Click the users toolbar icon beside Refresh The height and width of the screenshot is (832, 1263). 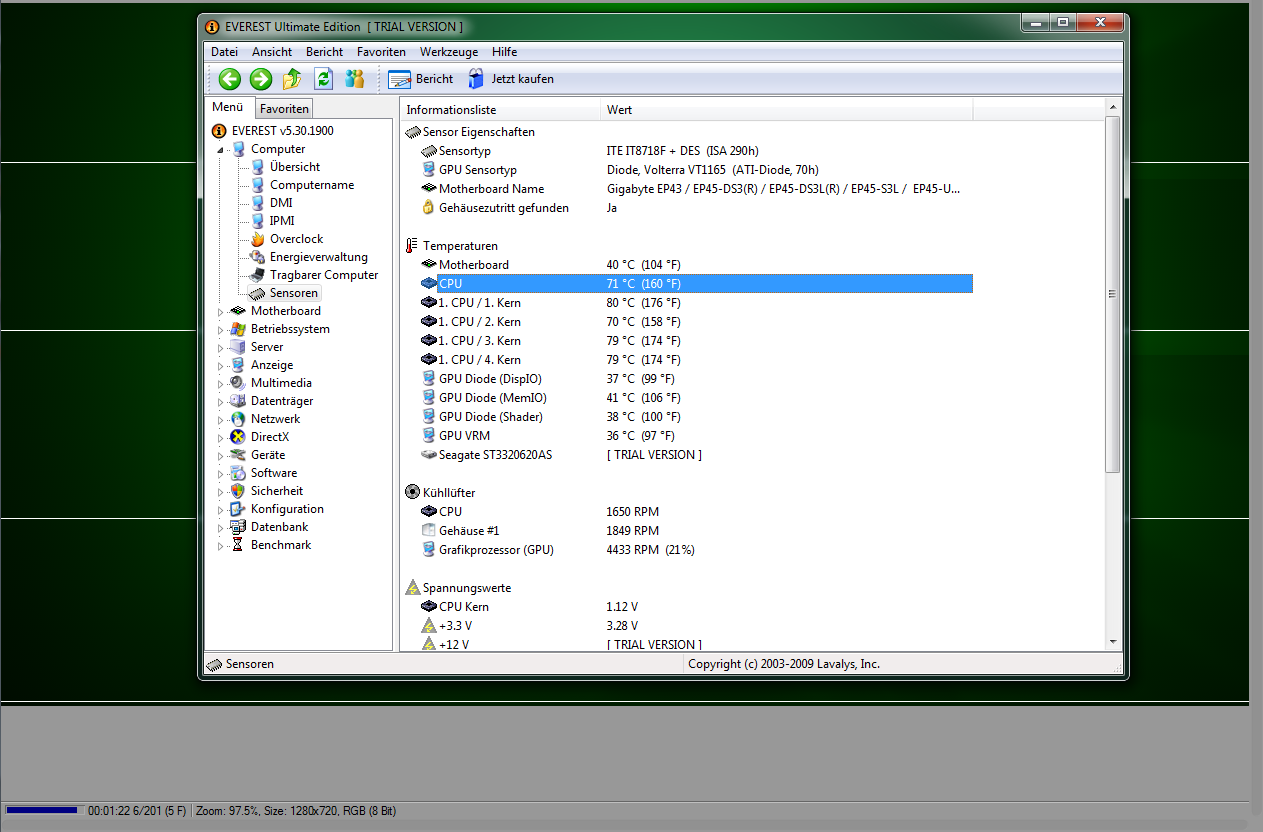(x=354, y=79)
